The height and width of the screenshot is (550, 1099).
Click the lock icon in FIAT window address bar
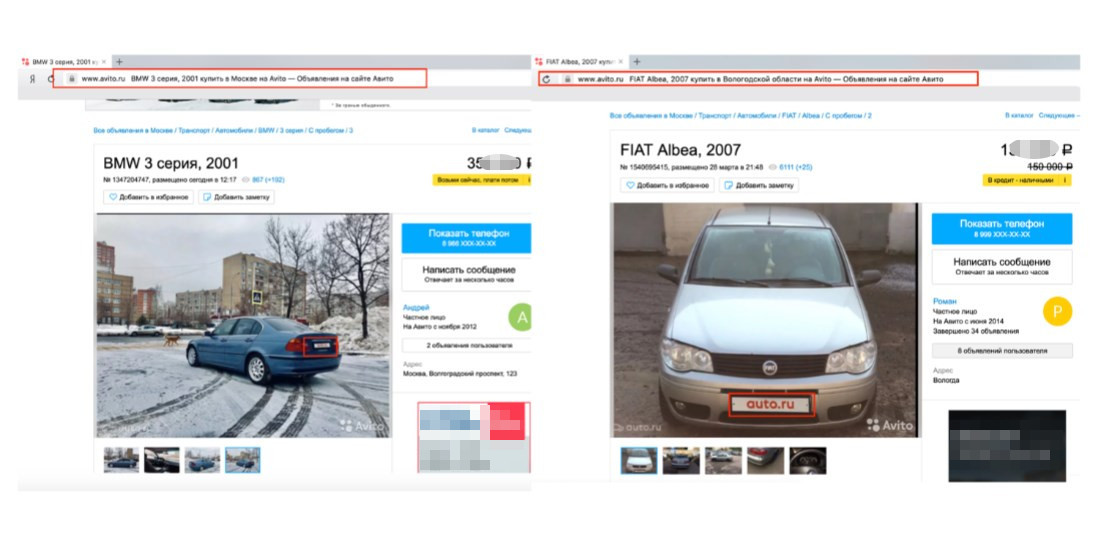(x=568, y=79)
